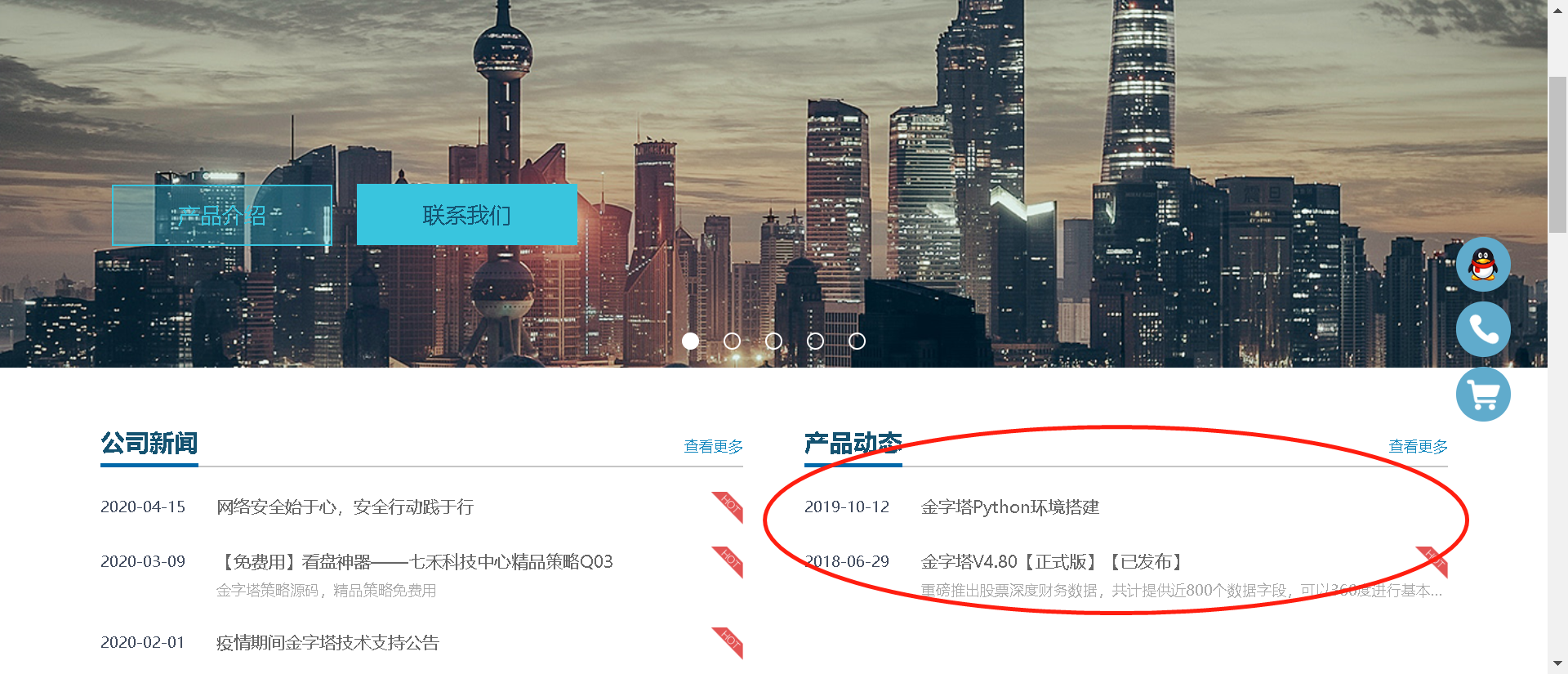1568x674 pixels.
Task: Jump to the fourth carousel slide dot
Action: (816, 341)
